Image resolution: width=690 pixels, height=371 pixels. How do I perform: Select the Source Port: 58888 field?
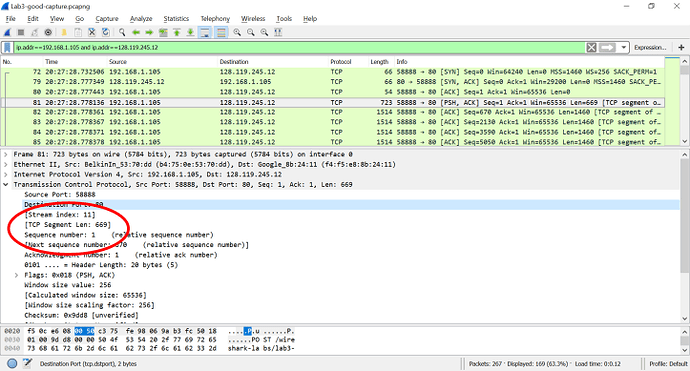click(x=60, y=195)
